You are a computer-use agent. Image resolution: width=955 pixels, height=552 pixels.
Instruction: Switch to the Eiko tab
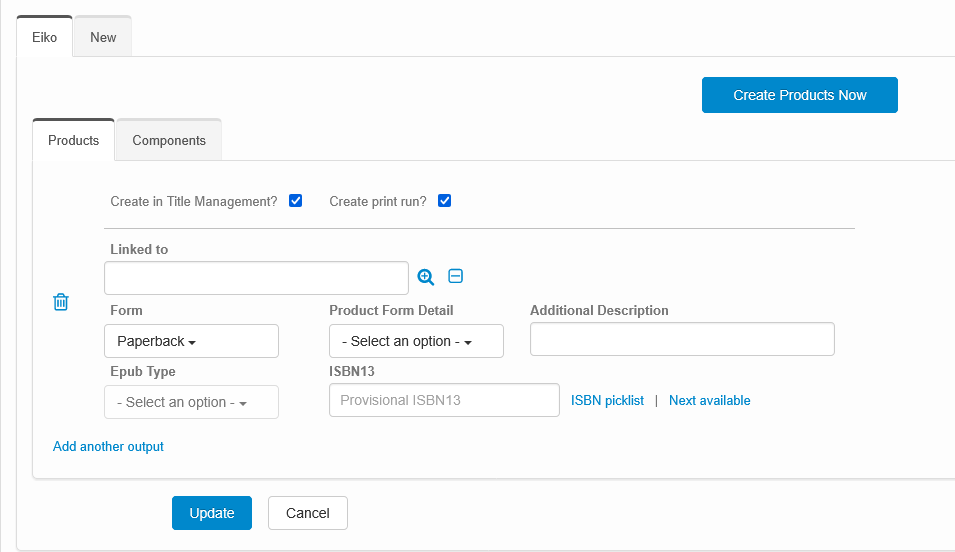pos(45,38)
